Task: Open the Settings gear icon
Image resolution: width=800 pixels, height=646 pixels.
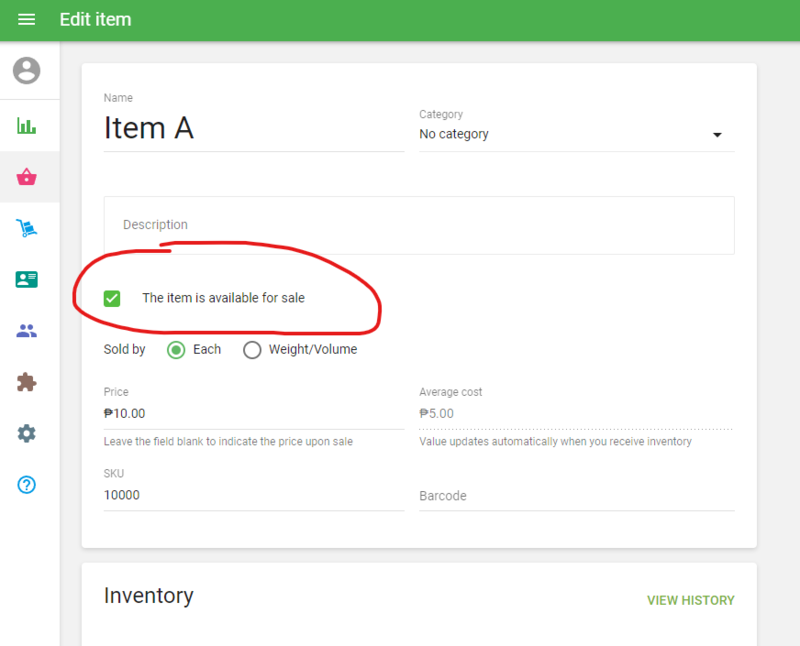Action: (x=27, y=433)
